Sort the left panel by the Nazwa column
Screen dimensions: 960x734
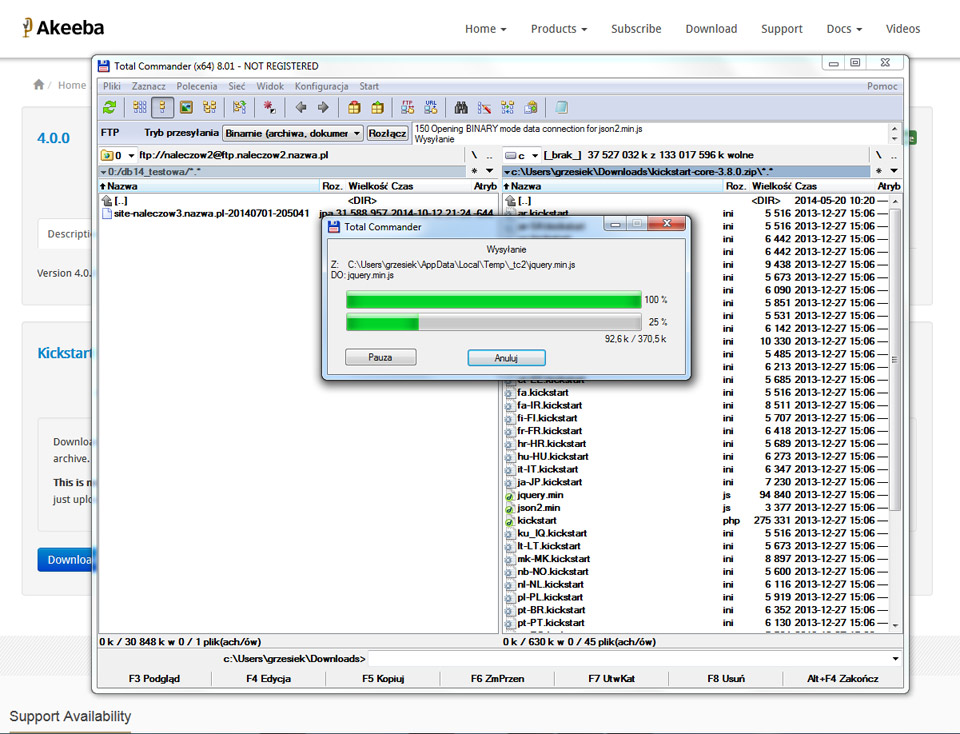(209, 186)
